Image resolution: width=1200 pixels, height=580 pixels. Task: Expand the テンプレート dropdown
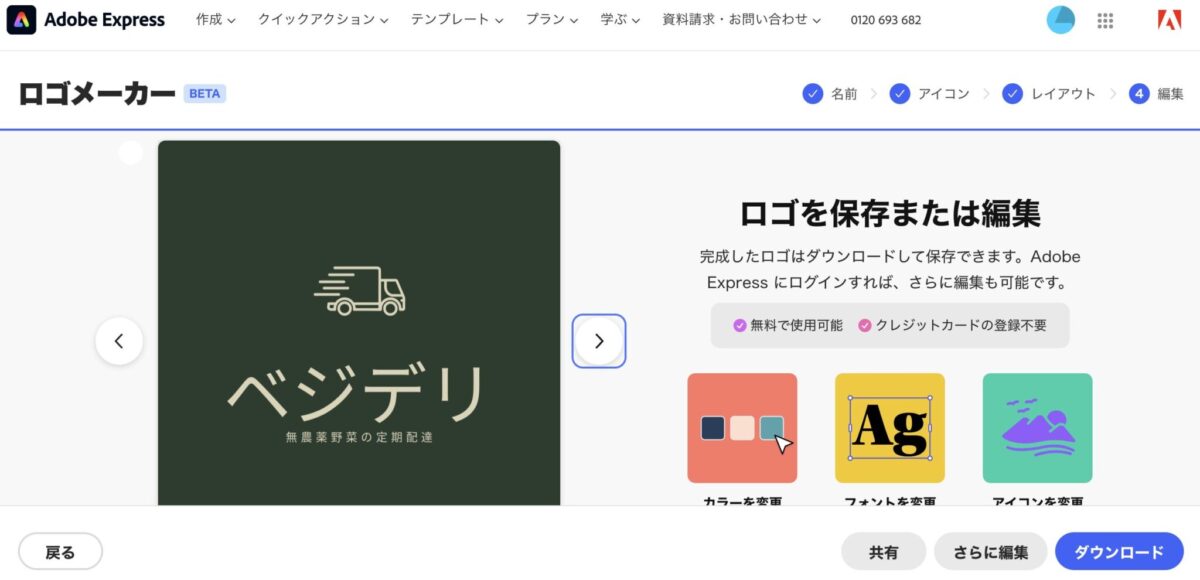457,20
